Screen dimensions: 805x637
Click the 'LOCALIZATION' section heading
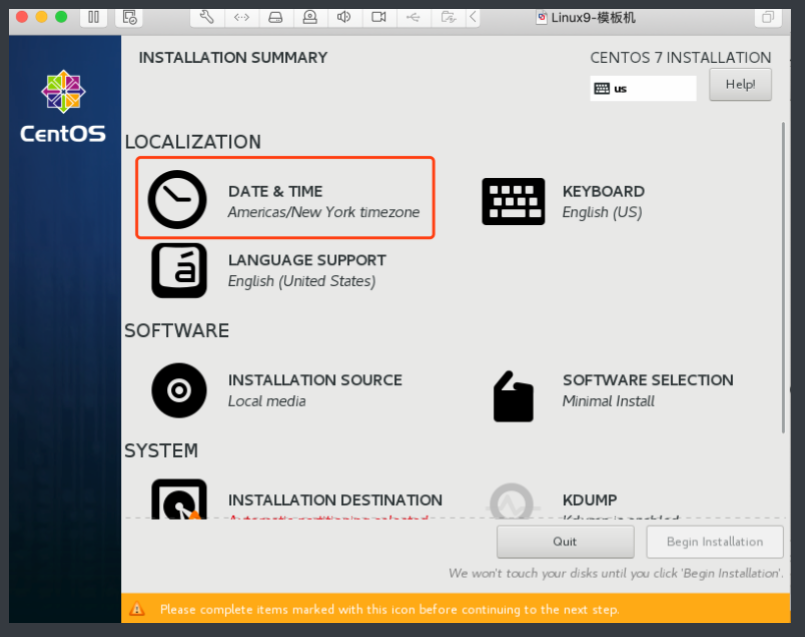(193, 142)
